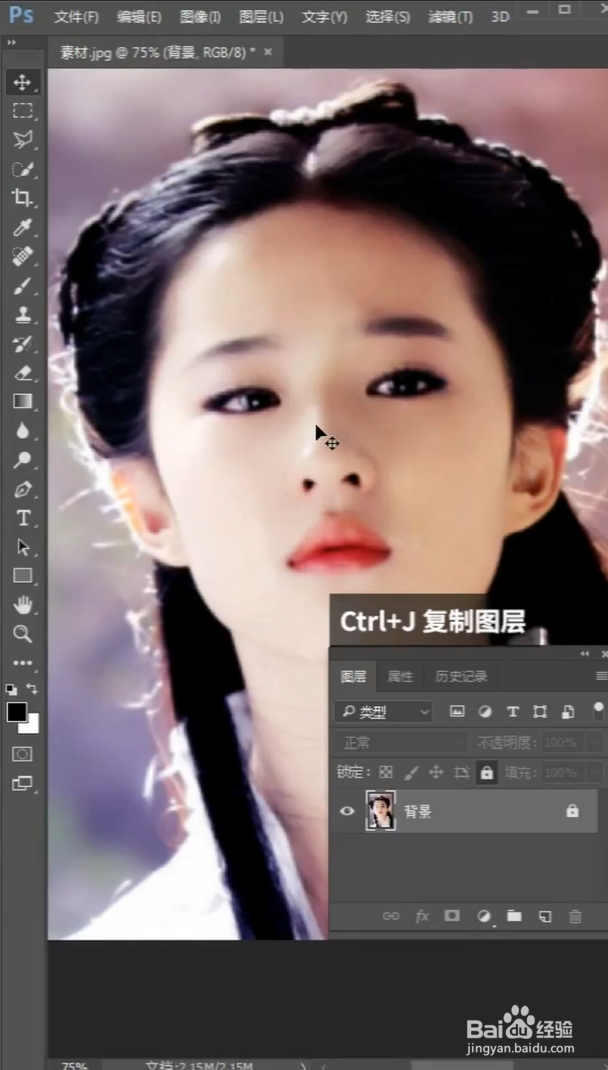Open the 图层(L) menu
The width and height of the screenshot is (608, 1070).
point(261,17)
